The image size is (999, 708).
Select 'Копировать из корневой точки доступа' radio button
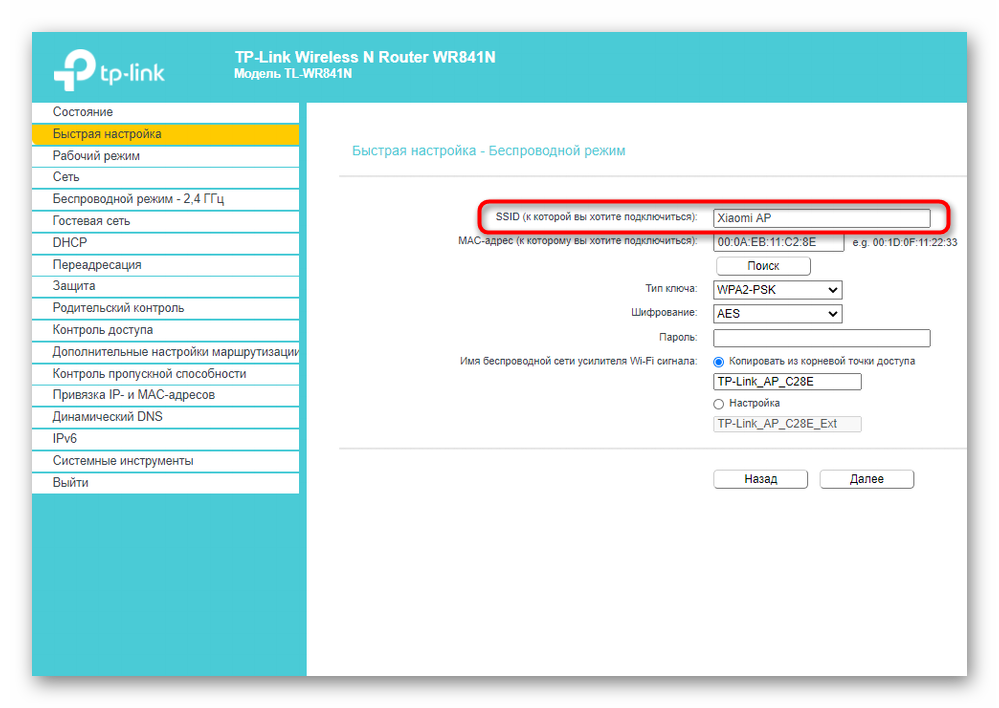point(718,362)
